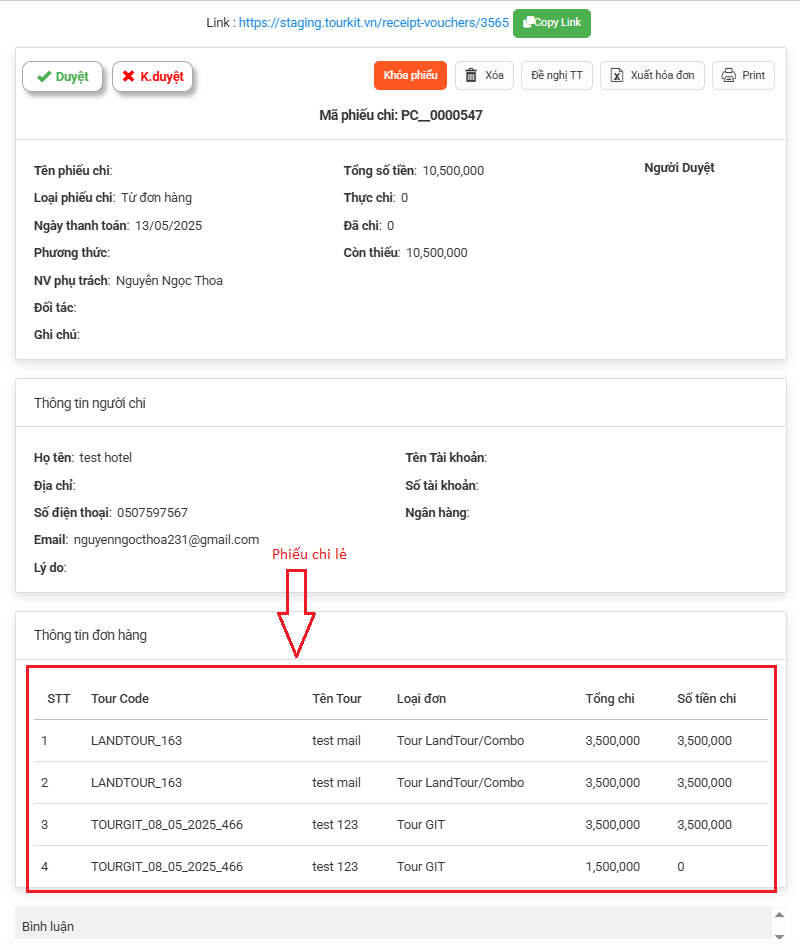Click staff name Nguyễn Ngọc Thoa

coord(169,281)
